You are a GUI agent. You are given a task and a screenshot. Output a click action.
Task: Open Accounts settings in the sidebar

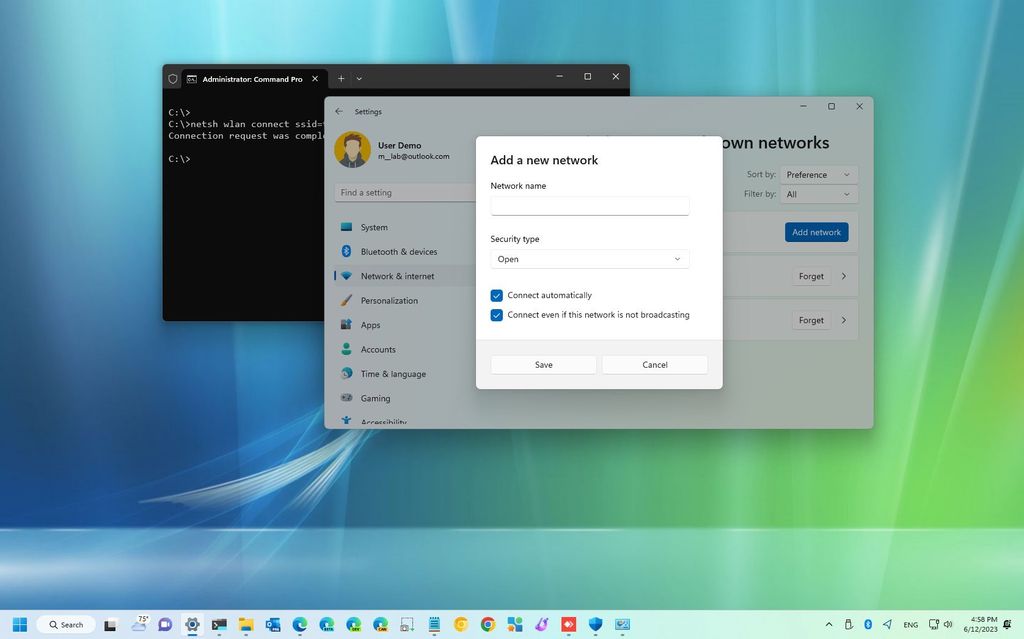[x=380, y=349]
